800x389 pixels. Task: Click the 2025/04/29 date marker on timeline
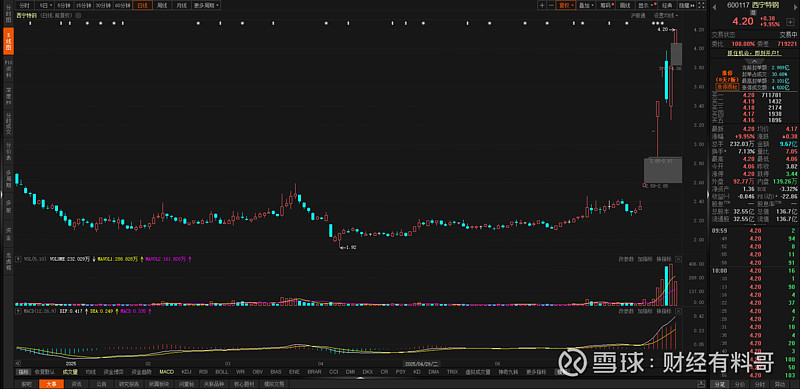pyautogui.click(x=422, y=363)
